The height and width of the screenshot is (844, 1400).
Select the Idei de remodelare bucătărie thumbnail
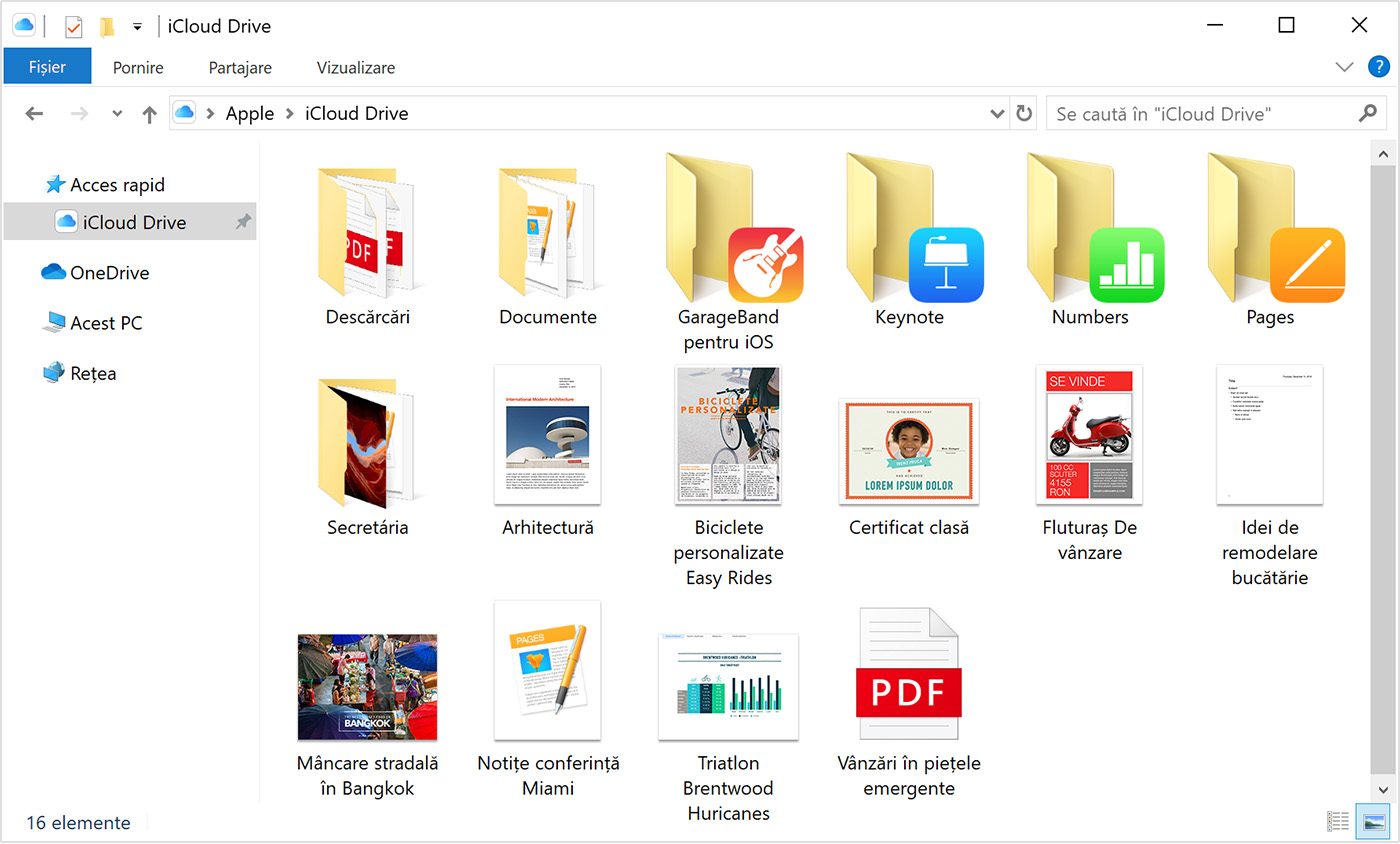point(1270,434)
